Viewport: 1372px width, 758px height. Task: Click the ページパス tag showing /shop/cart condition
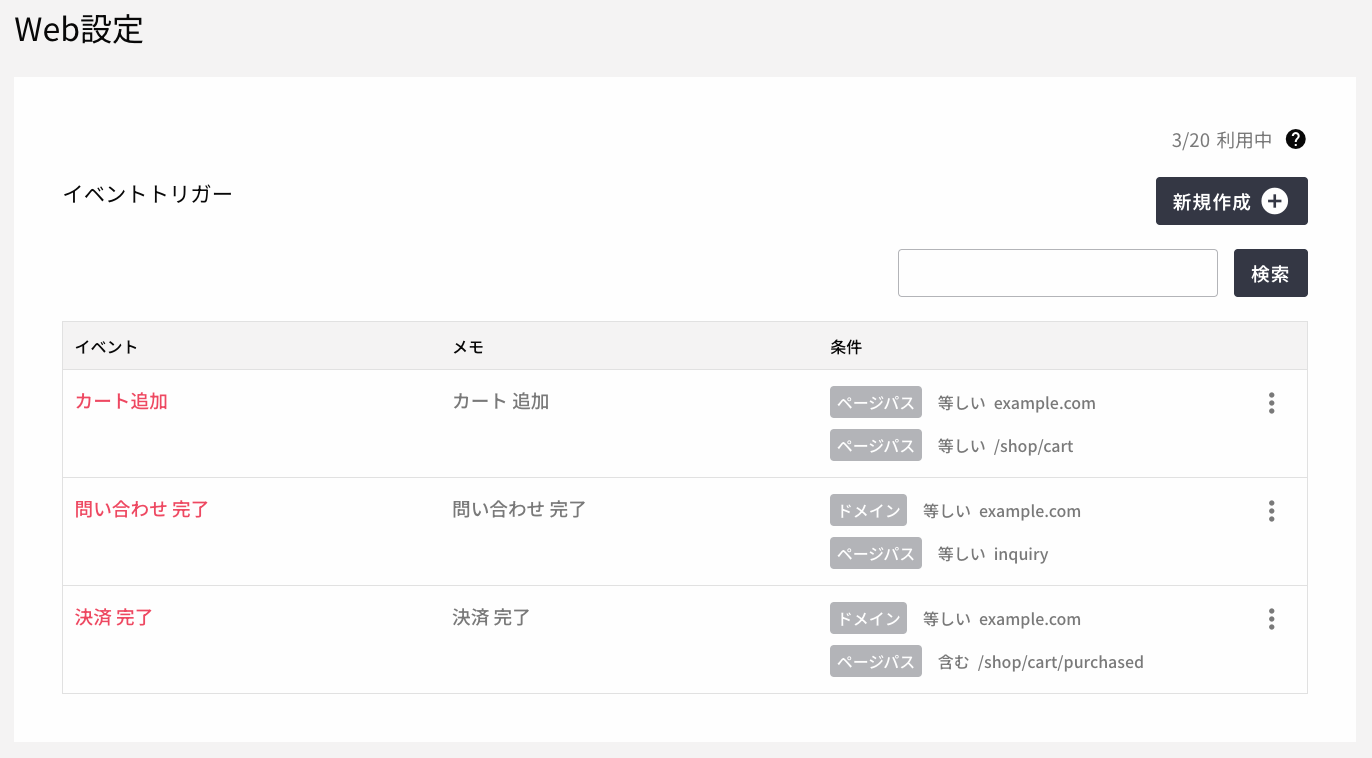pyautogui.click(x=875, y=445)
